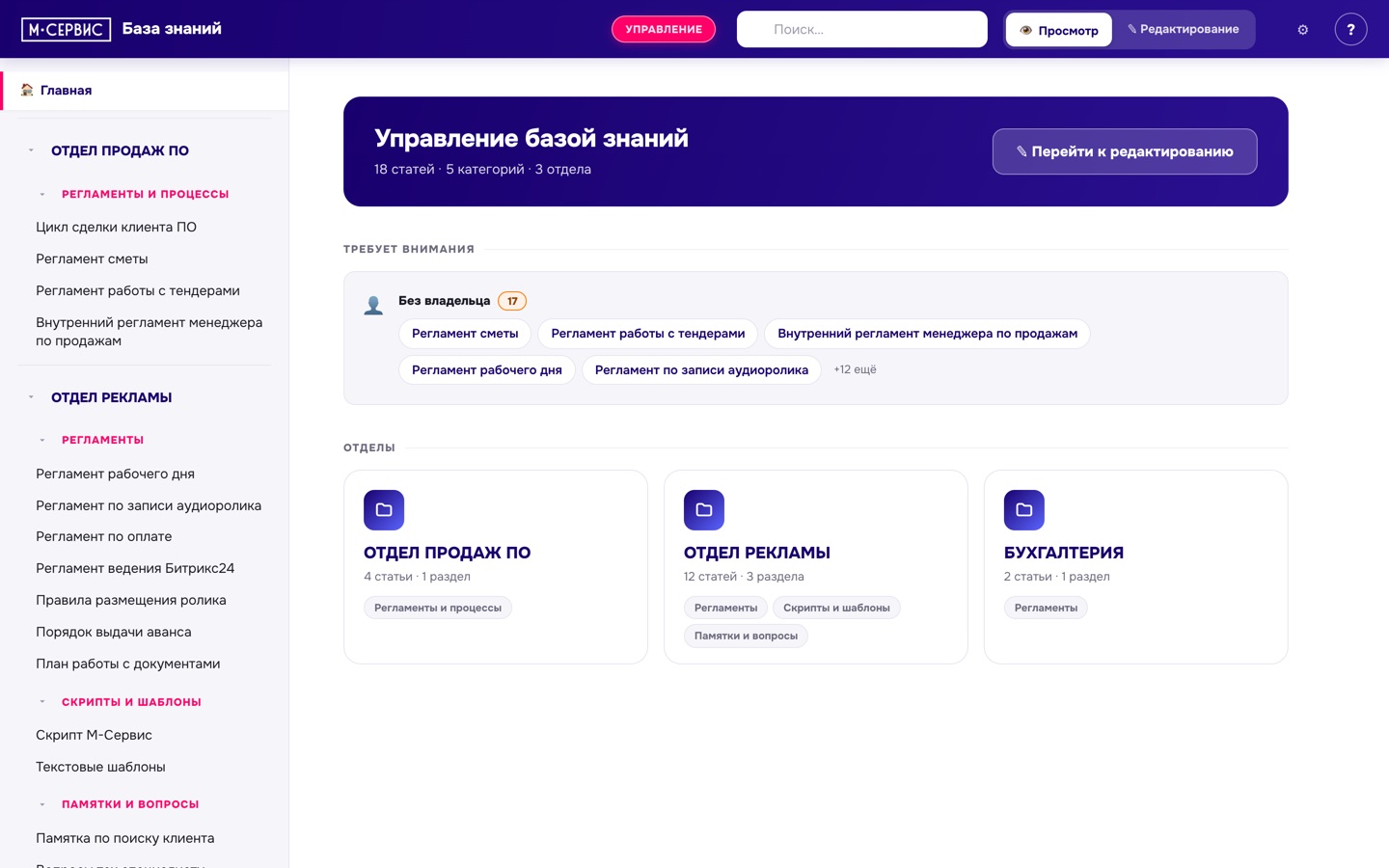1389x868 pixels.
Task: Show the +12 ещё hidden articles
Action: (855, 369)
